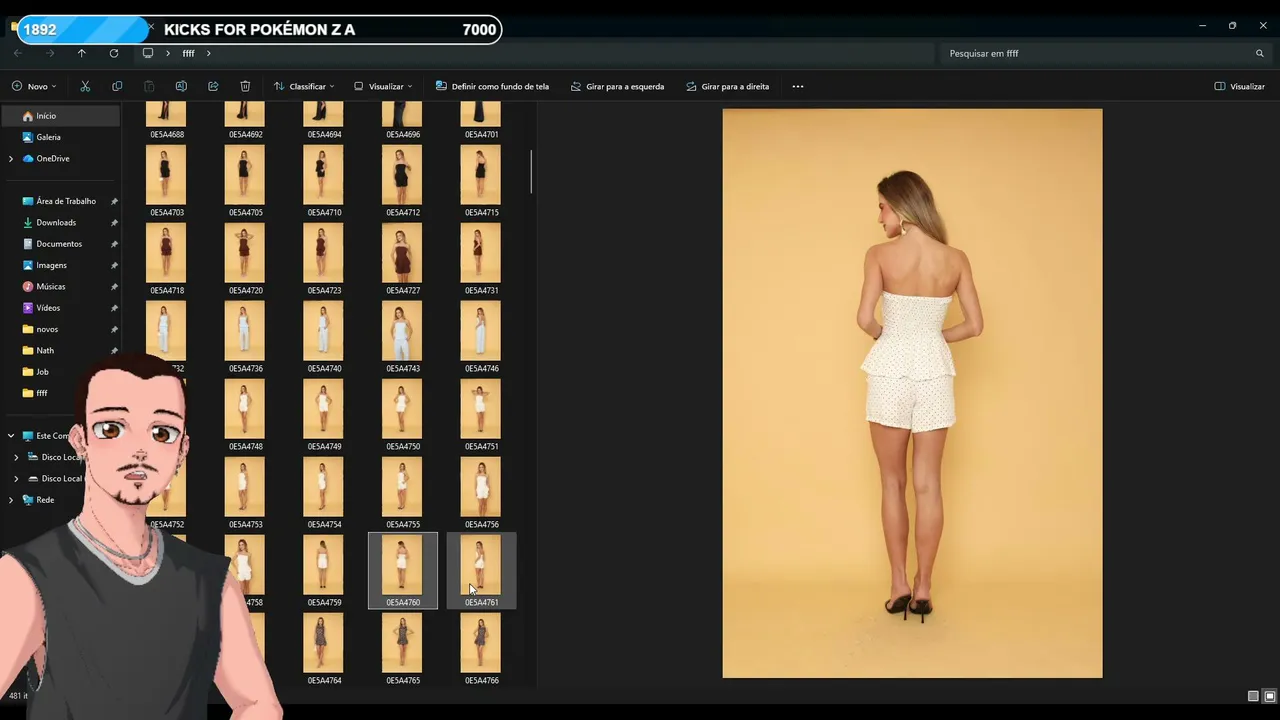Click the file list vertical scrollbar thumb
The image size is (1280, 720).
(531, 172)
